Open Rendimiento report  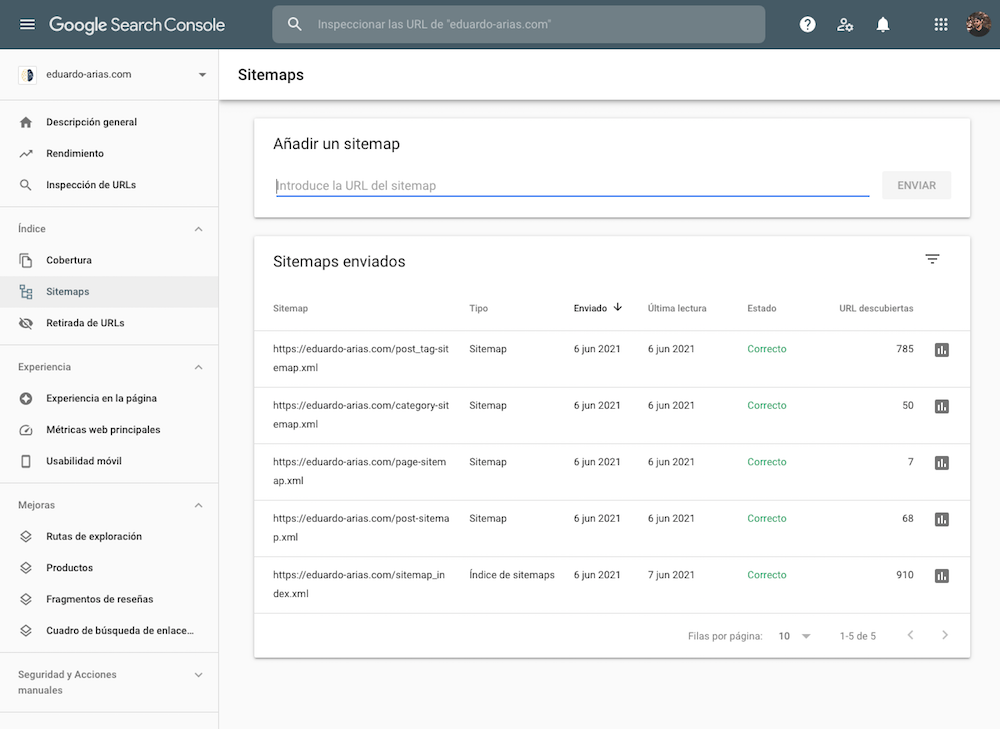[x=109, y=153]
